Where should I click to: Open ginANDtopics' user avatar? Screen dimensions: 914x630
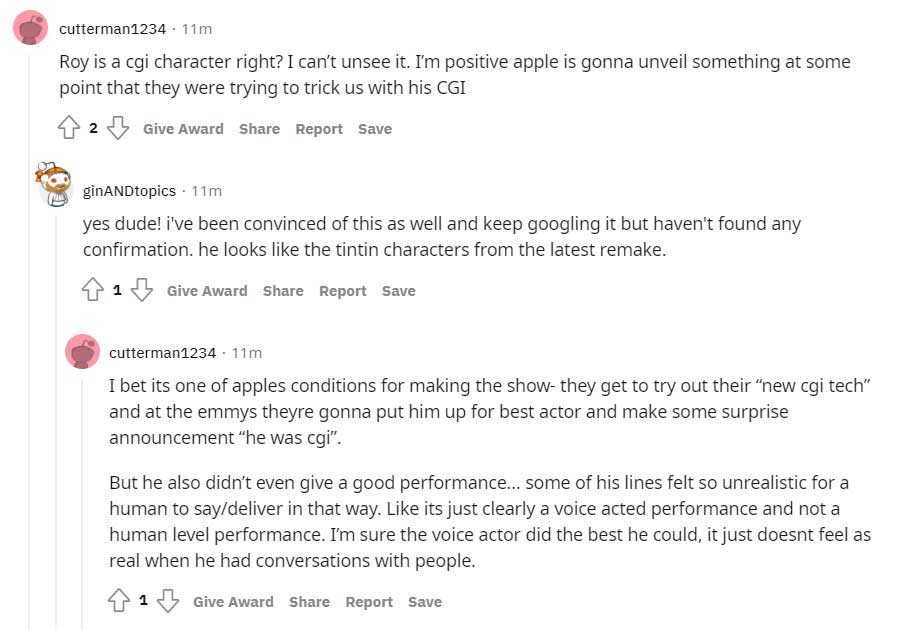(54, 185)
